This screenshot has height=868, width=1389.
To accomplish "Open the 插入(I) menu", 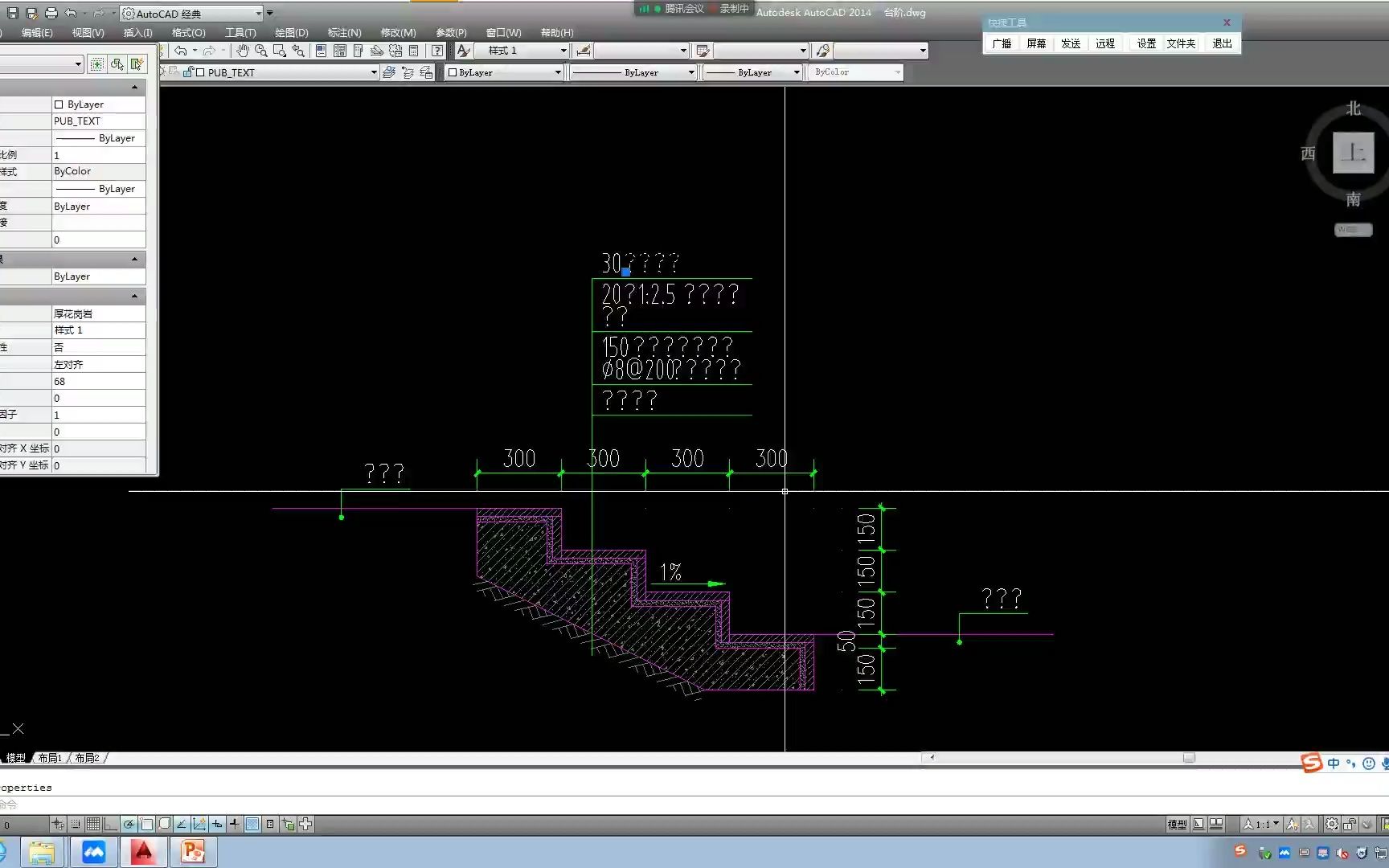I will [137, 32].
